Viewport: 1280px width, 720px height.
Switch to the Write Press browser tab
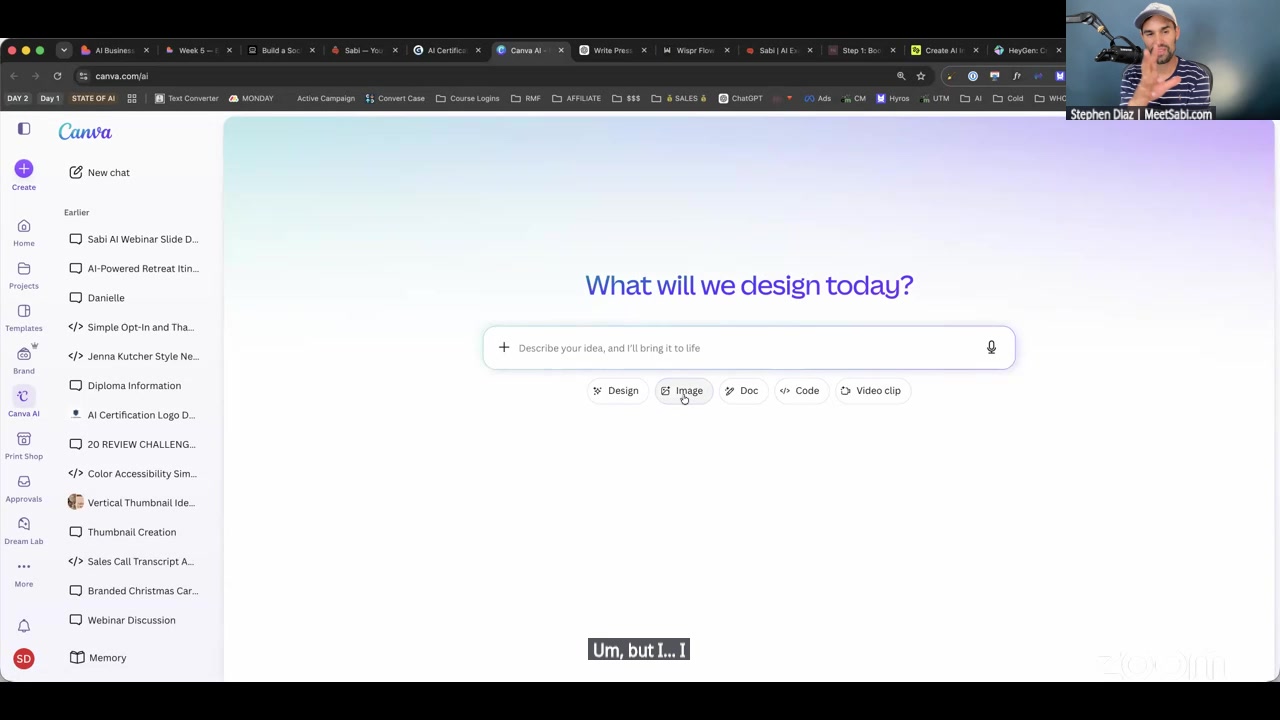pyautogui.click(x=613, y=50)
